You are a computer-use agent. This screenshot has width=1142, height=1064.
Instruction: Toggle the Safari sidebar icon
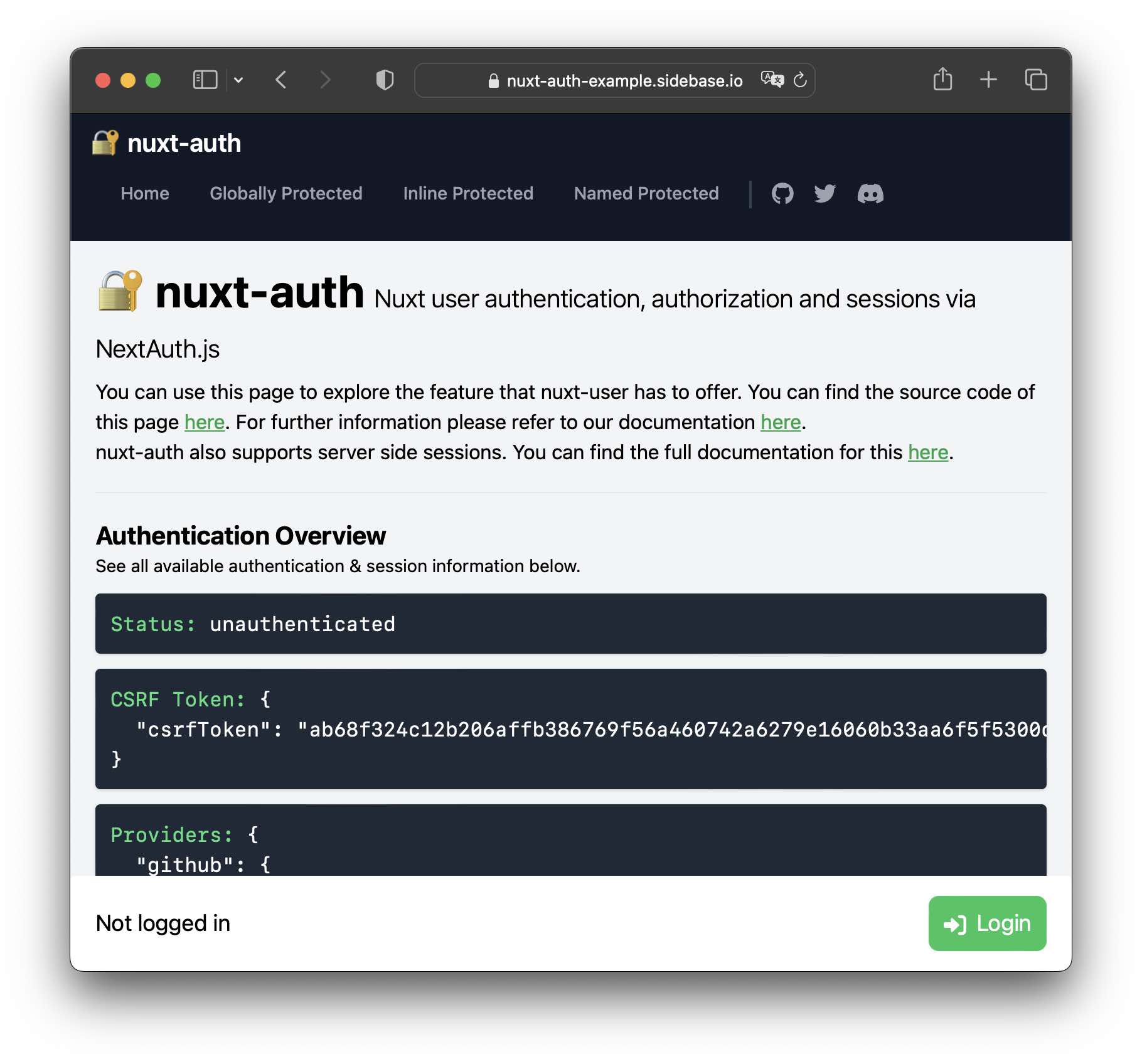tap(205, 80)
